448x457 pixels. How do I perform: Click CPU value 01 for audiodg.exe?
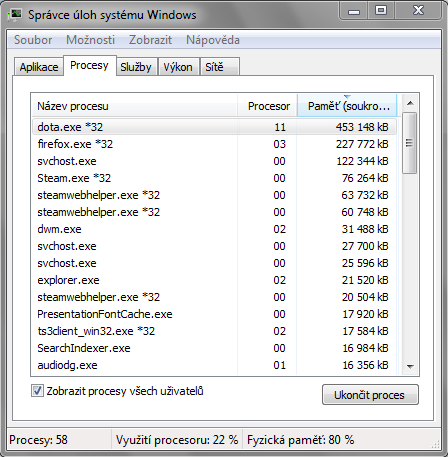click(279, 365)
